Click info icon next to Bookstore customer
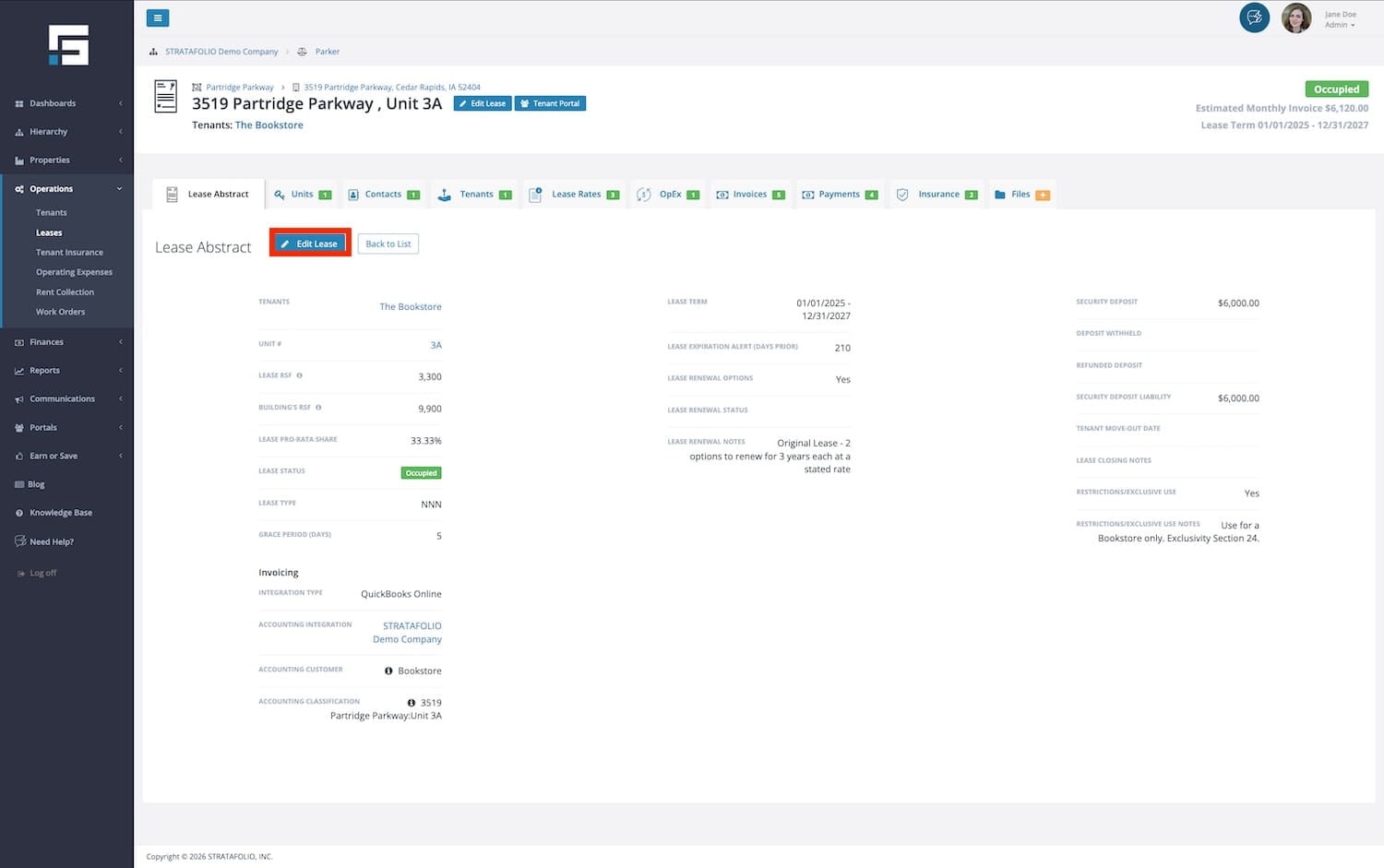This screenshot has width=1384, height=868. coord(388,671)
